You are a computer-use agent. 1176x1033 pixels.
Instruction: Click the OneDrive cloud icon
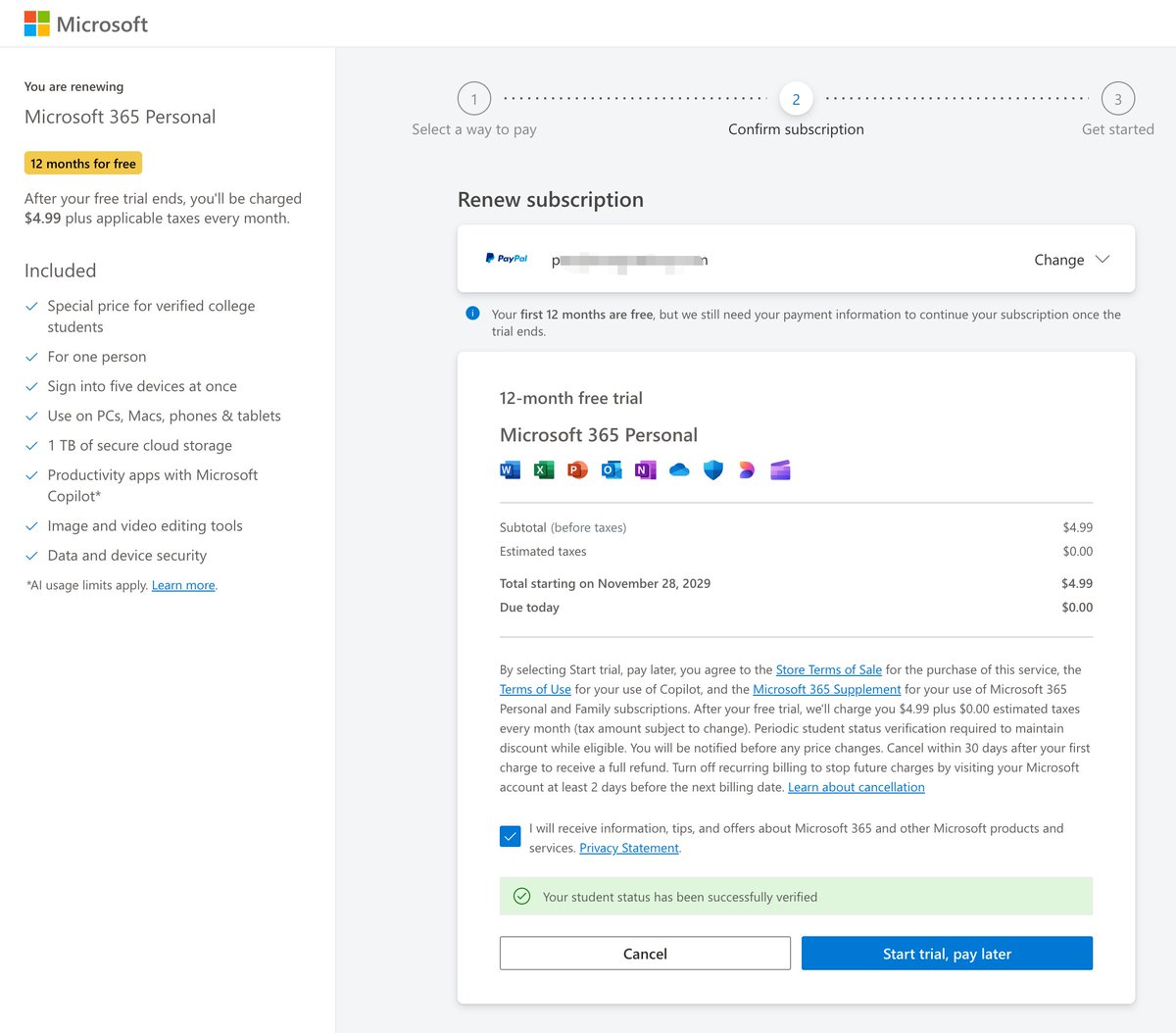pos(679,470)
